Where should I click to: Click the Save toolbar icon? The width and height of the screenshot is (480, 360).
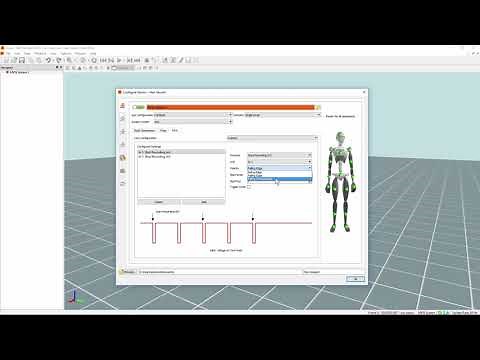tap(22, 60)
